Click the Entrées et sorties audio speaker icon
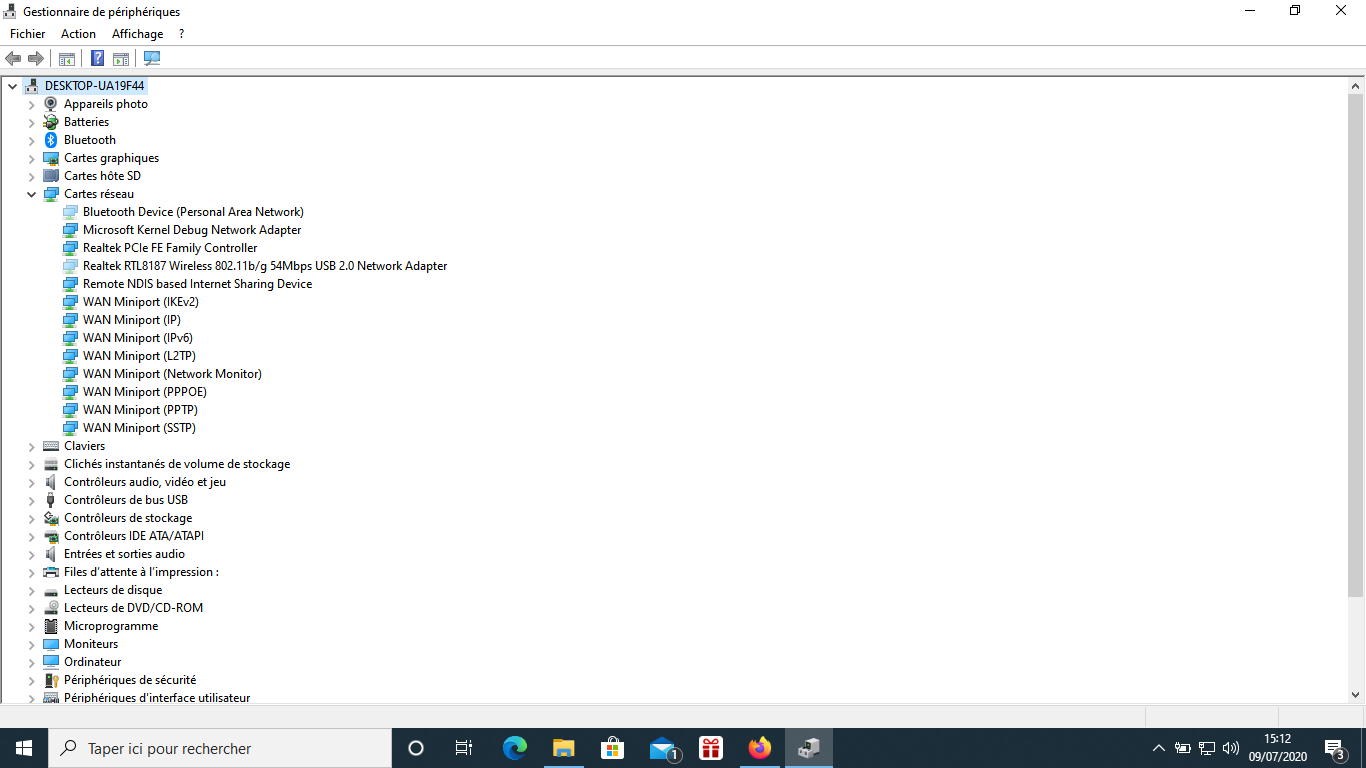 click(51, 554)
